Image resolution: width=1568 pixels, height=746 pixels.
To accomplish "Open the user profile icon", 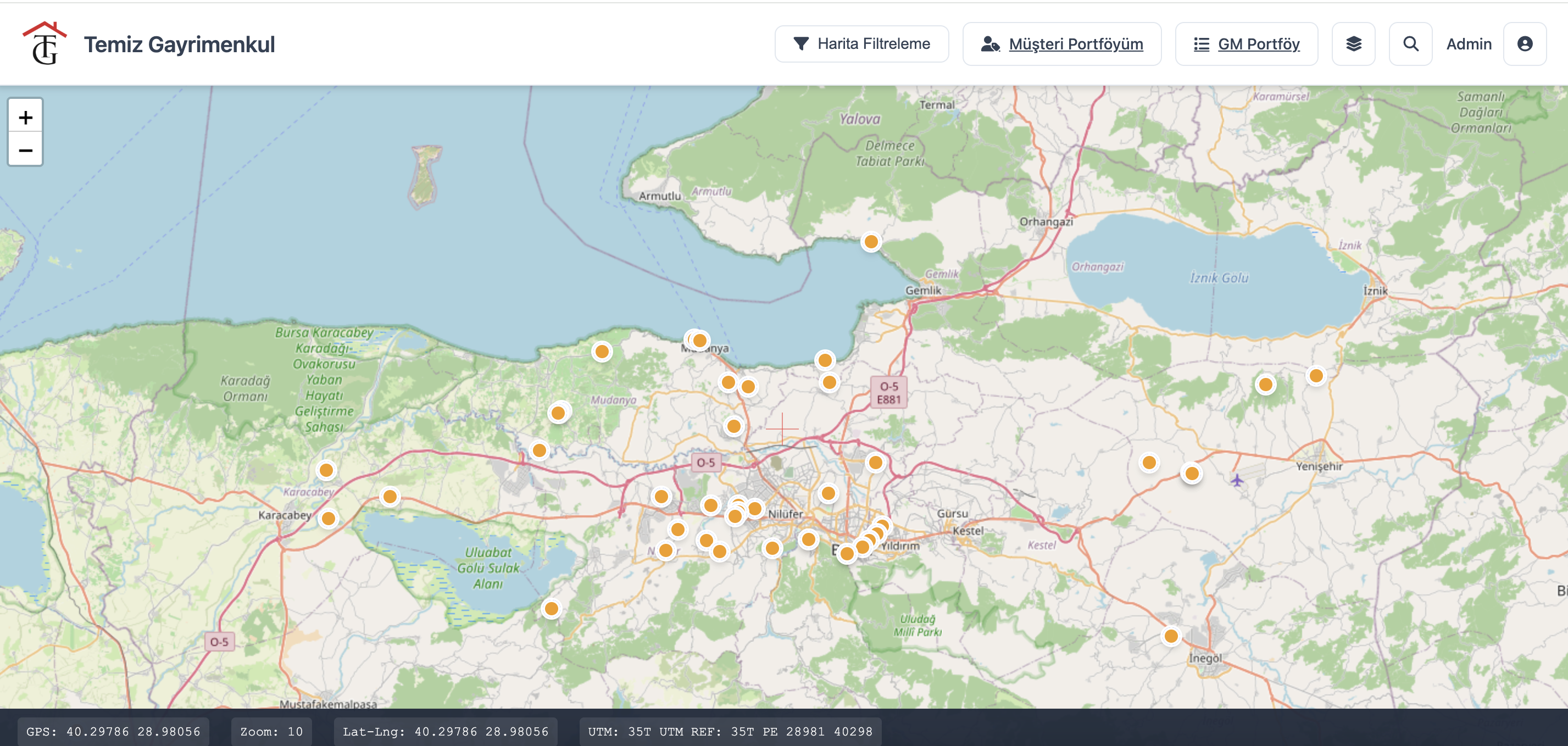I will [1524, 44].
